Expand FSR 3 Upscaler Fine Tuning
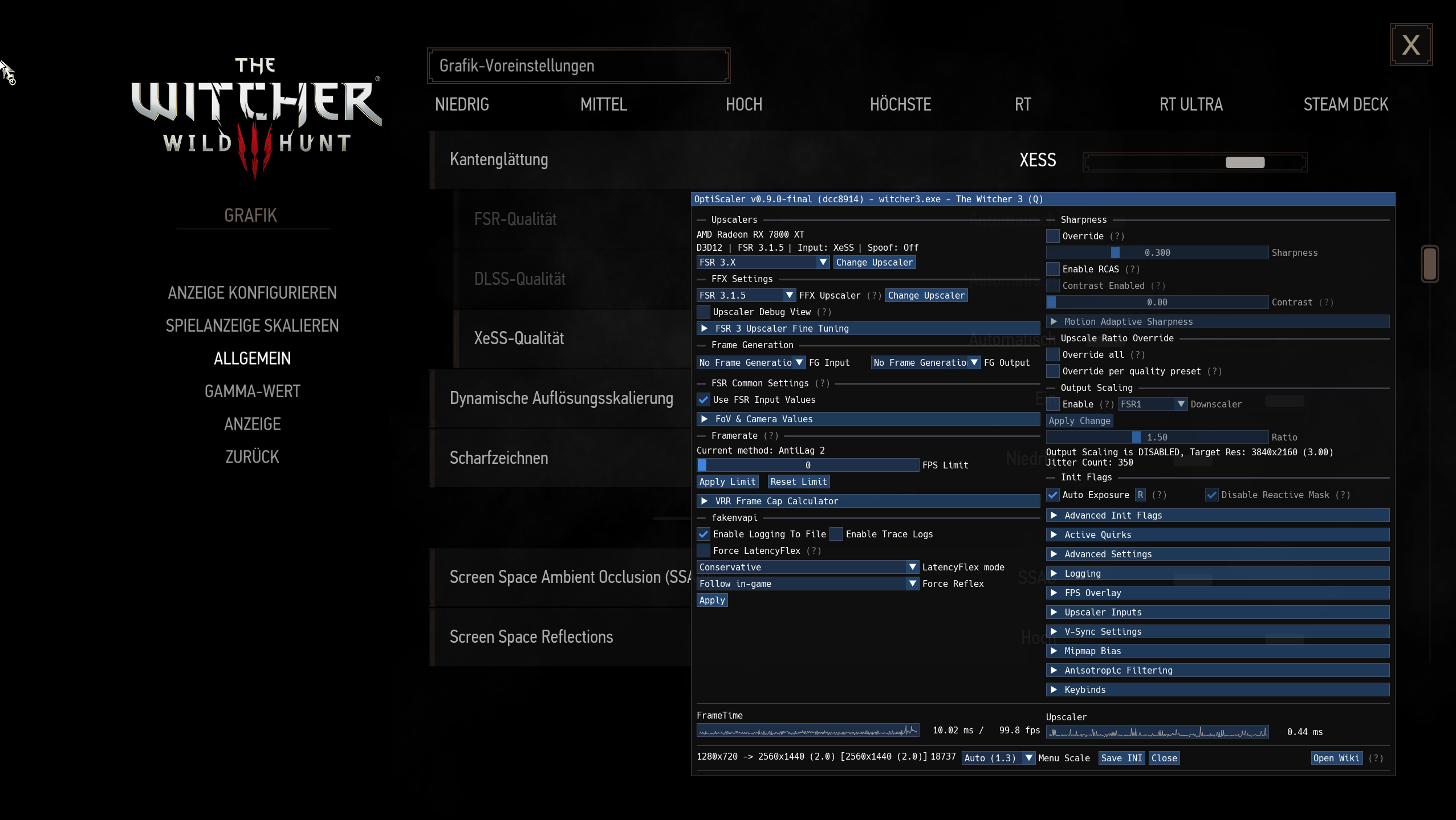 tap(868, 328)
